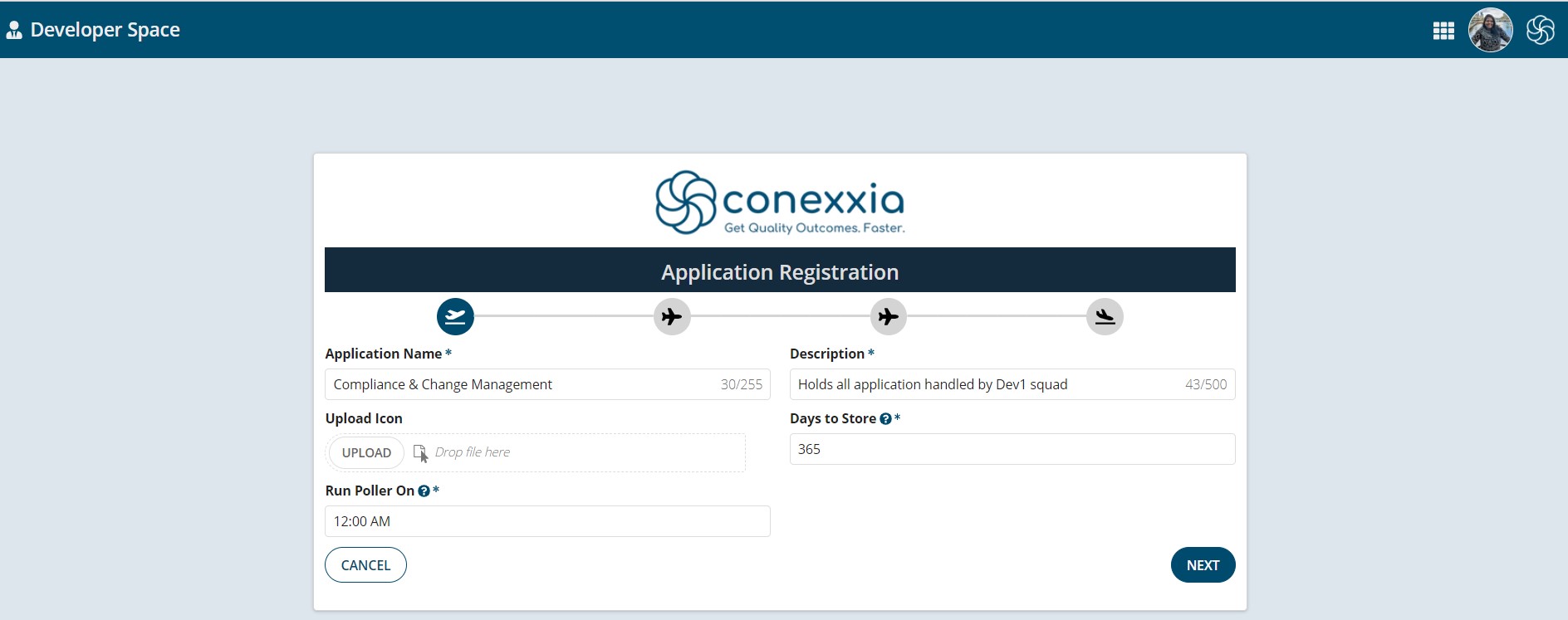
Task: Open the Run Poller On time picker
Action: point(547,521)
